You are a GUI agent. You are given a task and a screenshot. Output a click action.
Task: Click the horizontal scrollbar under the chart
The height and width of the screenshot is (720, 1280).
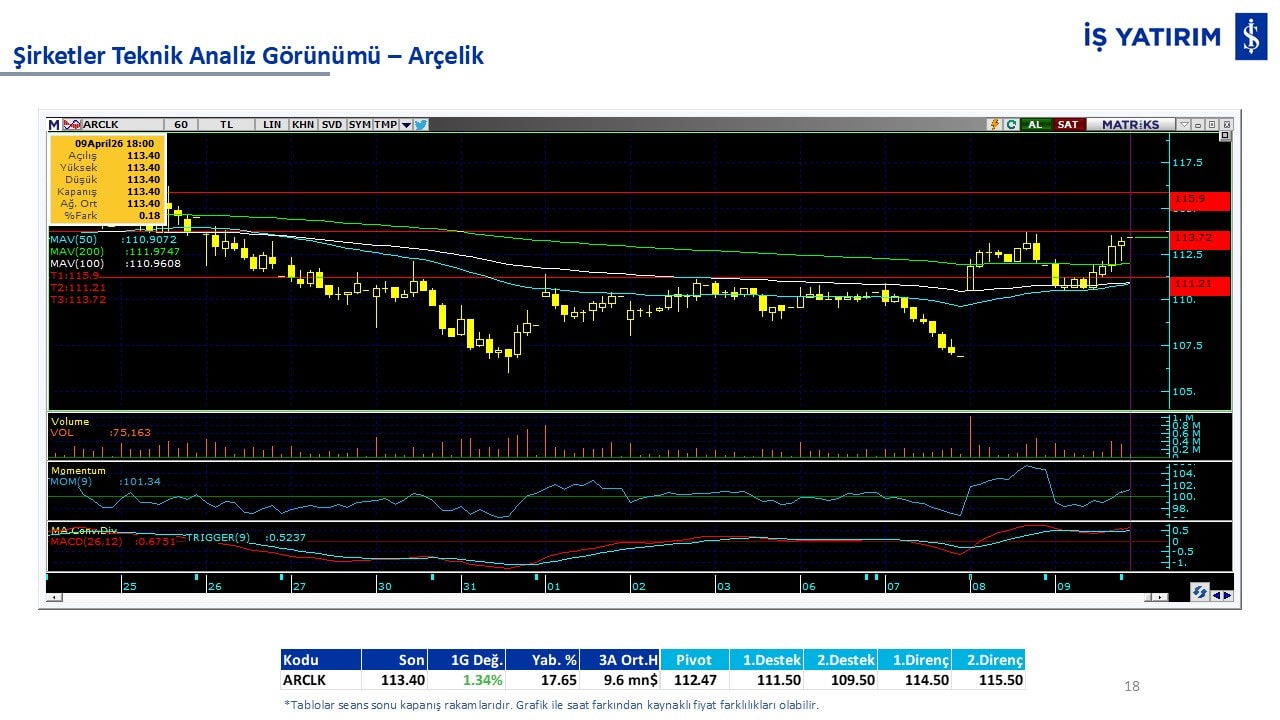click(600, 597)
